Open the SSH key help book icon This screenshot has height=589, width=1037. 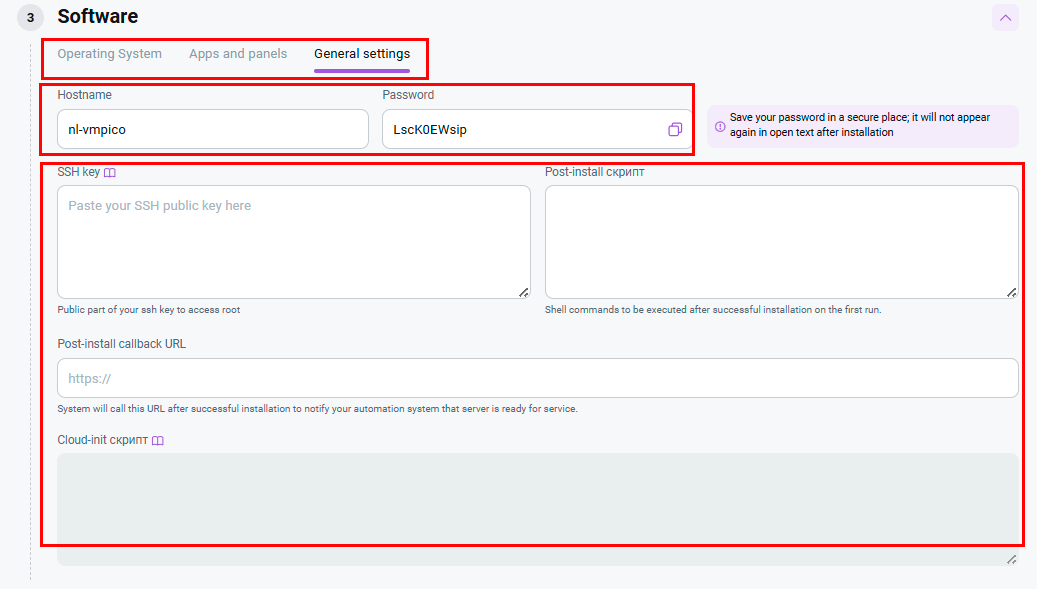(x=110, y=172)
